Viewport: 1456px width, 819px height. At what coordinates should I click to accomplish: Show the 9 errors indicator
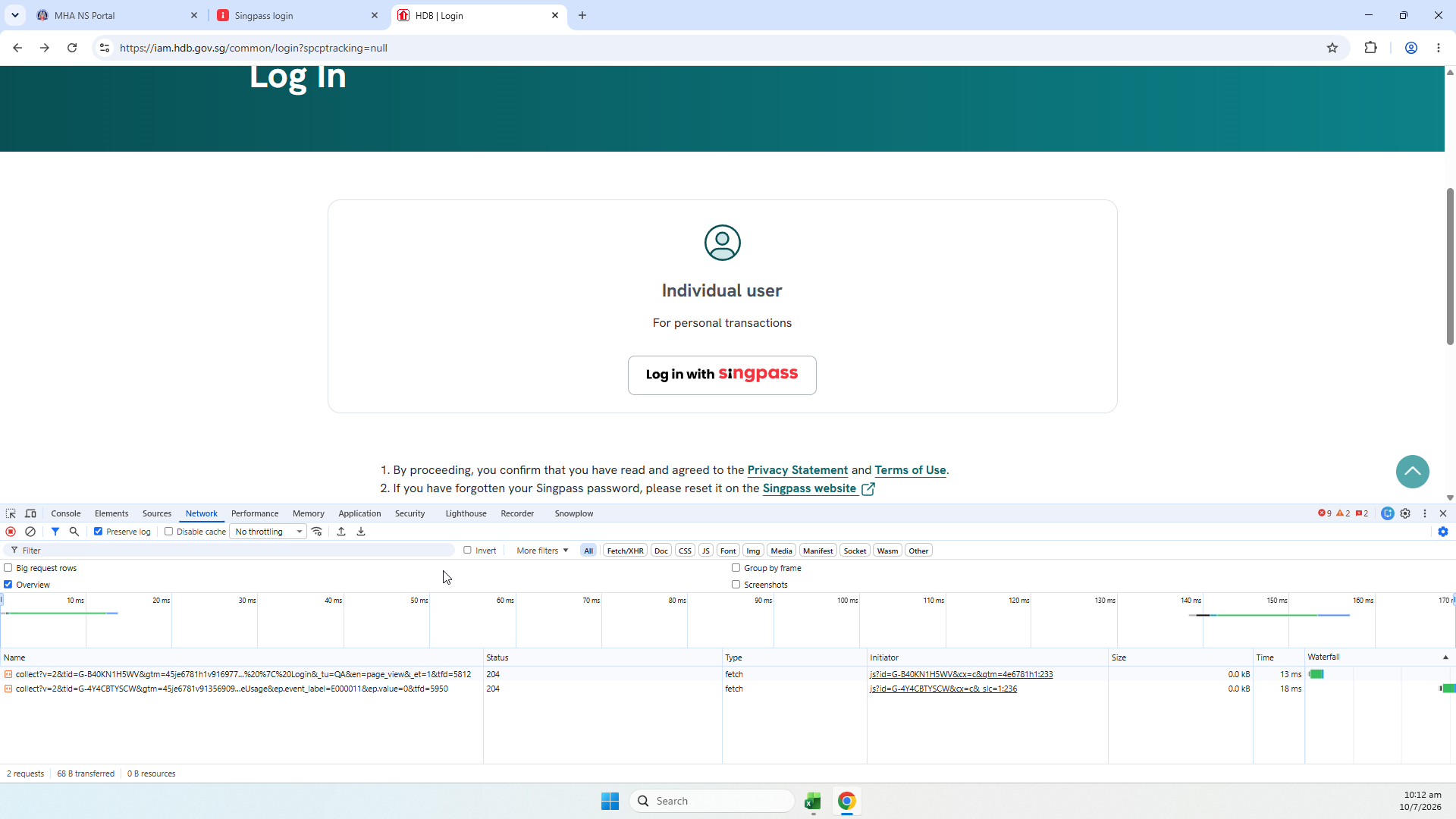[x=1325, y=513]
